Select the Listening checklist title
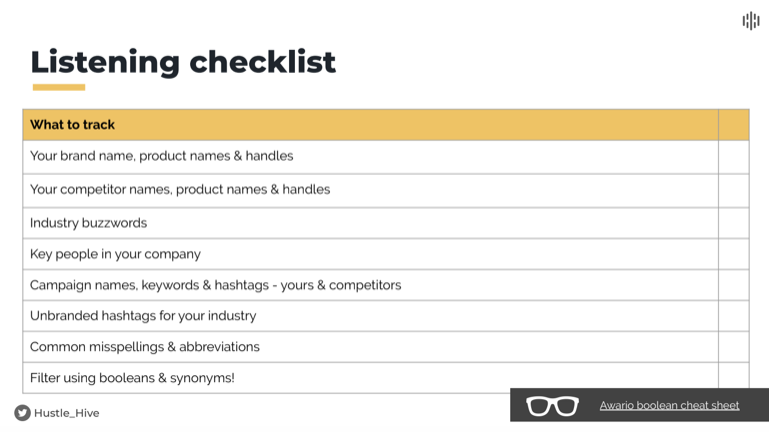Screen dimensions: 769x432 point(183,62)
